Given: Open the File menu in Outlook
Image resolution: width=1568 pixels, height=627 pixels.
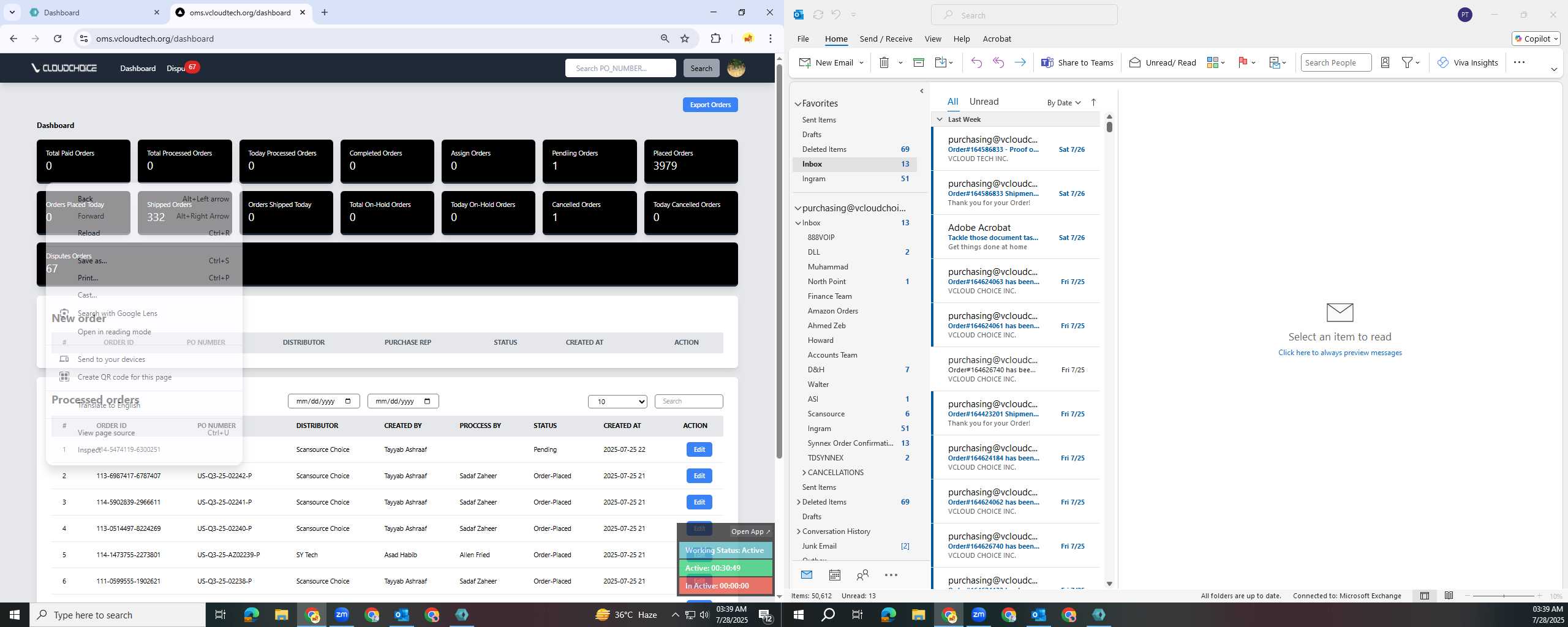Looking at the screenshot, I should coord(802,39).
